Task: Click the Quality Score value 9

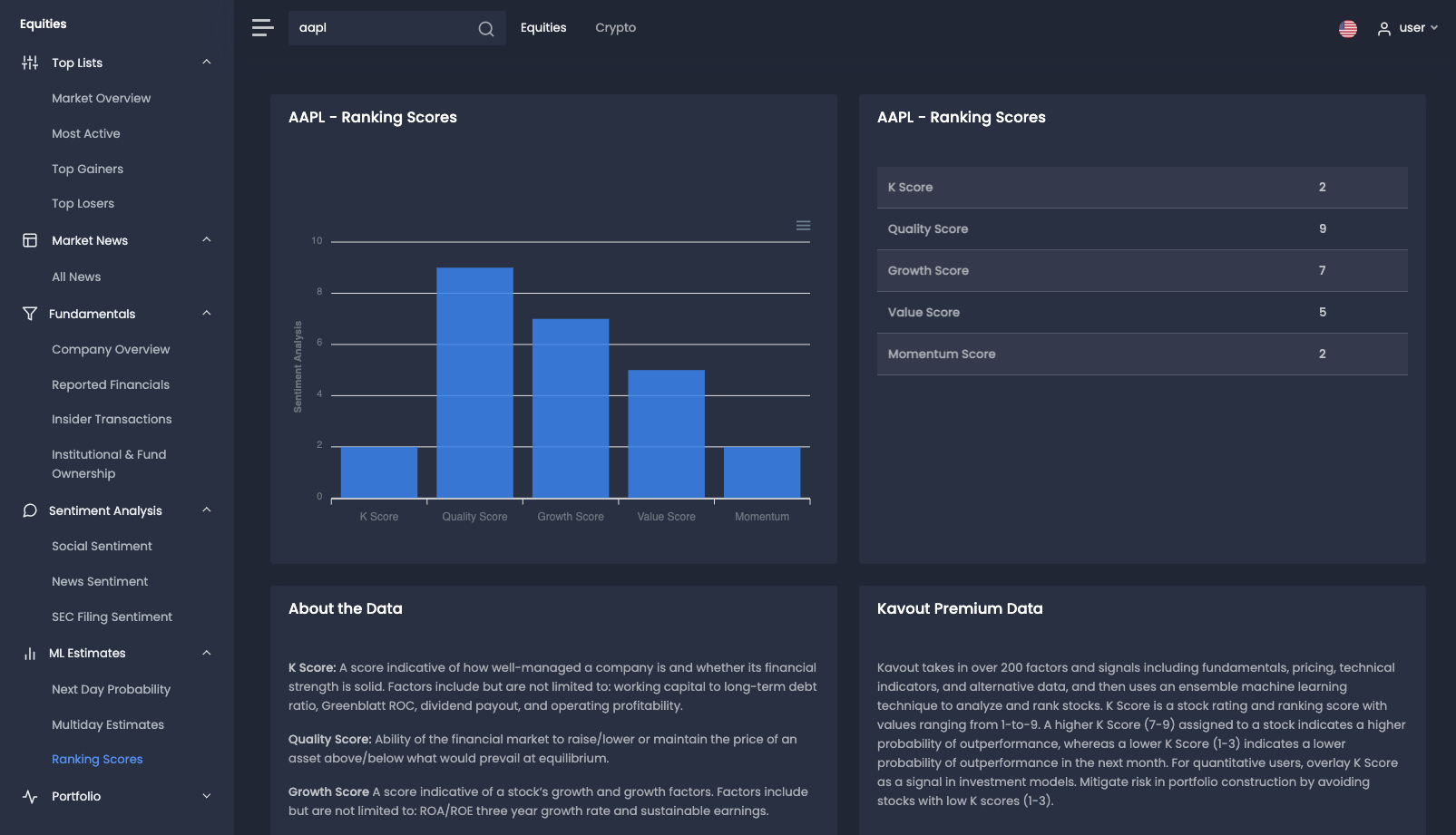Action: point(1323,229)
